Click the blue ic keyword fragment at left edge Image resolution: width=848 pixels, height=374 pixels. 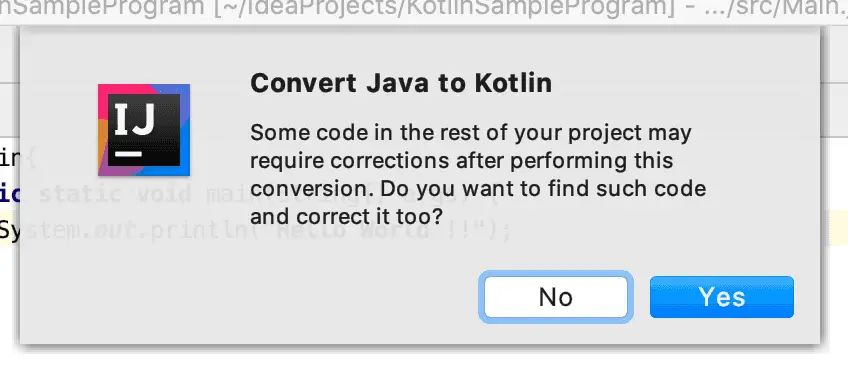(x=9, y=195)
